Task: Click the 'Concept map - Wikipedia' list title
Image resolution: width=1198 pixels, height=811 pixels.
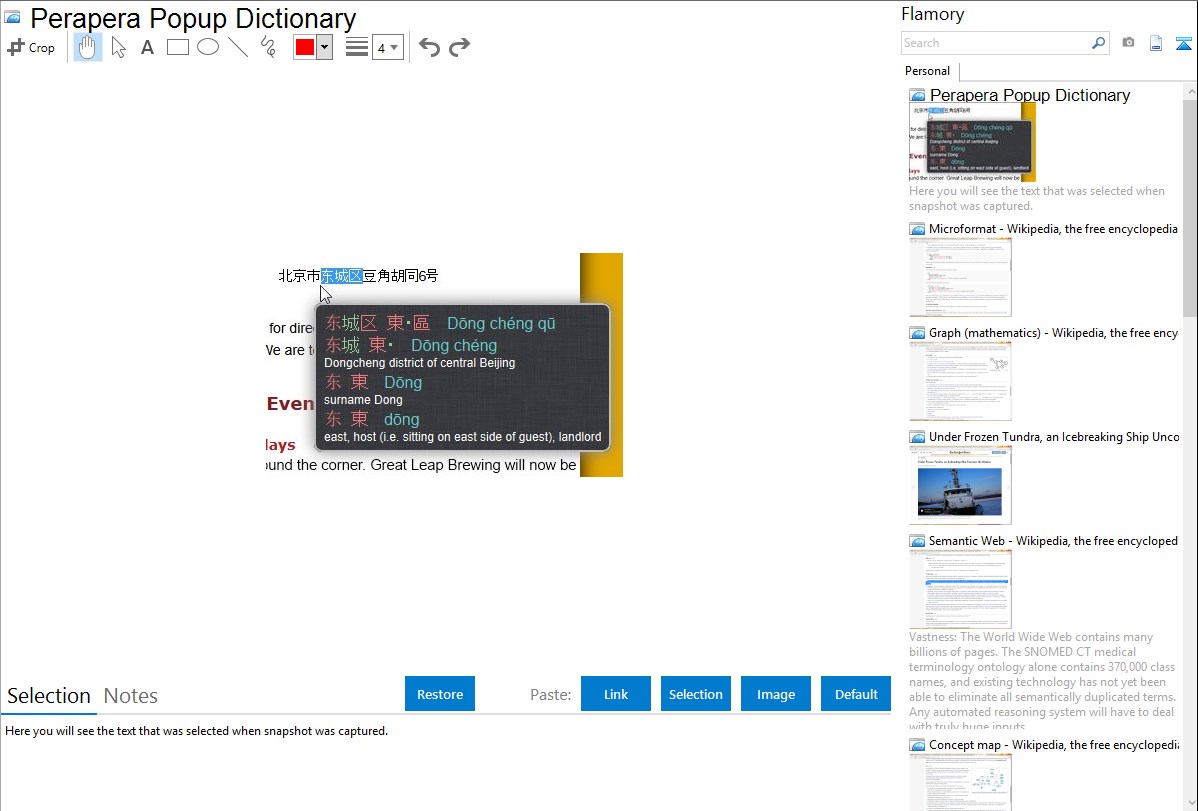Action: [x=1054, y=744]
